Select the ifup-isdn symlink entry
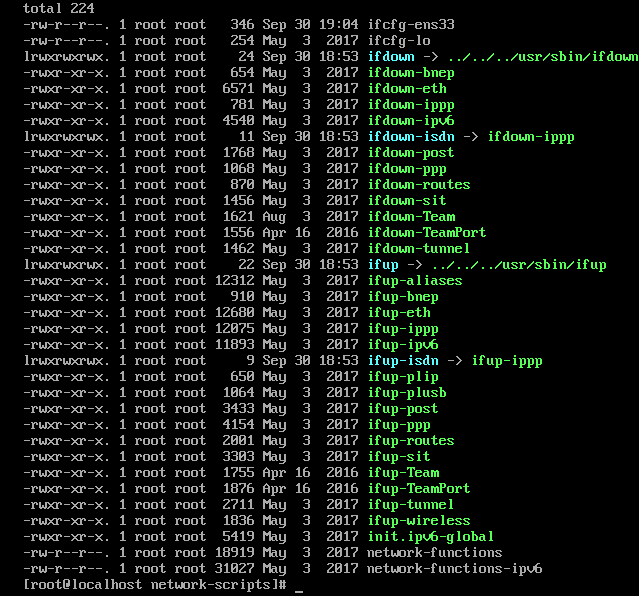 [403, 361]
